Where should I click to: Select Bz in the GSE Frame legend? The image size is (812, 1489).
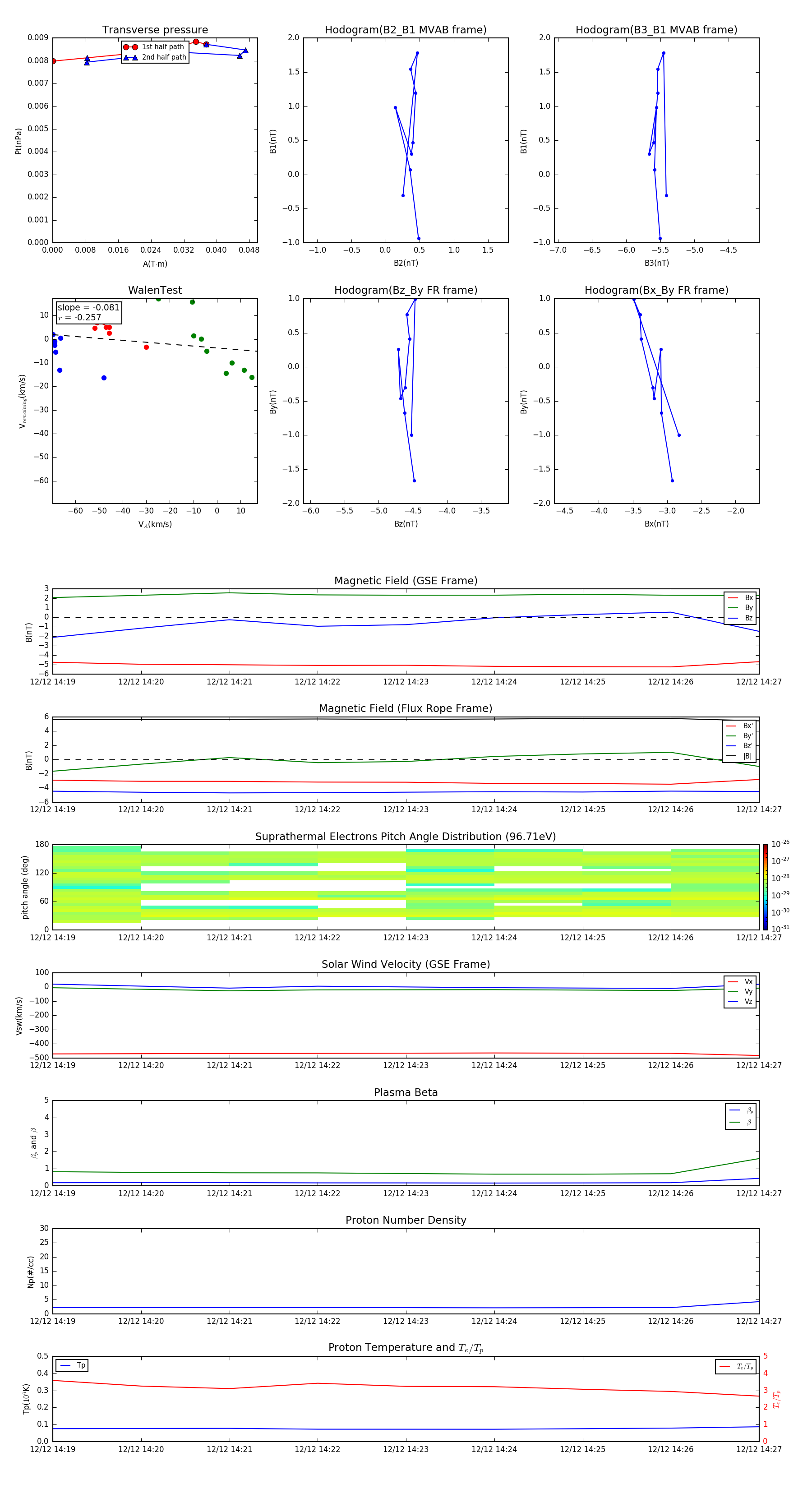click(740, 619)
